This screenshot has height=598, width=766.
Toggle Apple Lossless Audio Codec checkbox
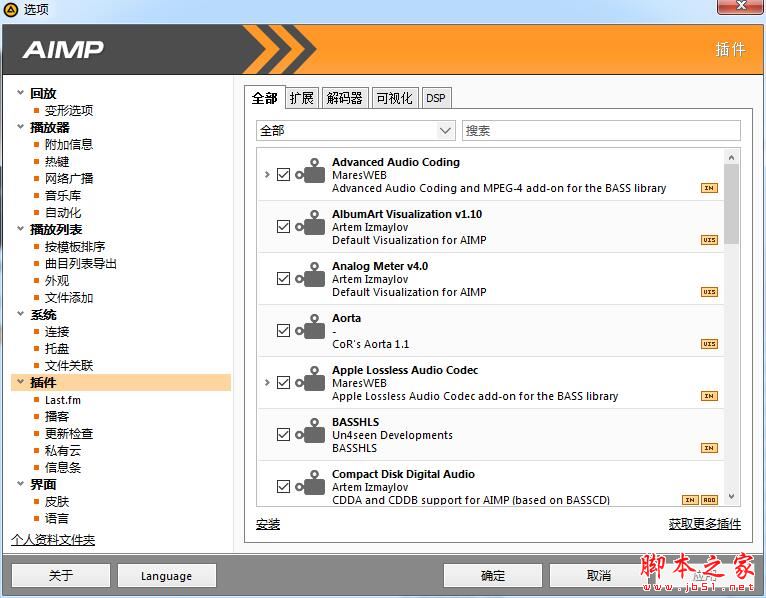click(283, 383)
